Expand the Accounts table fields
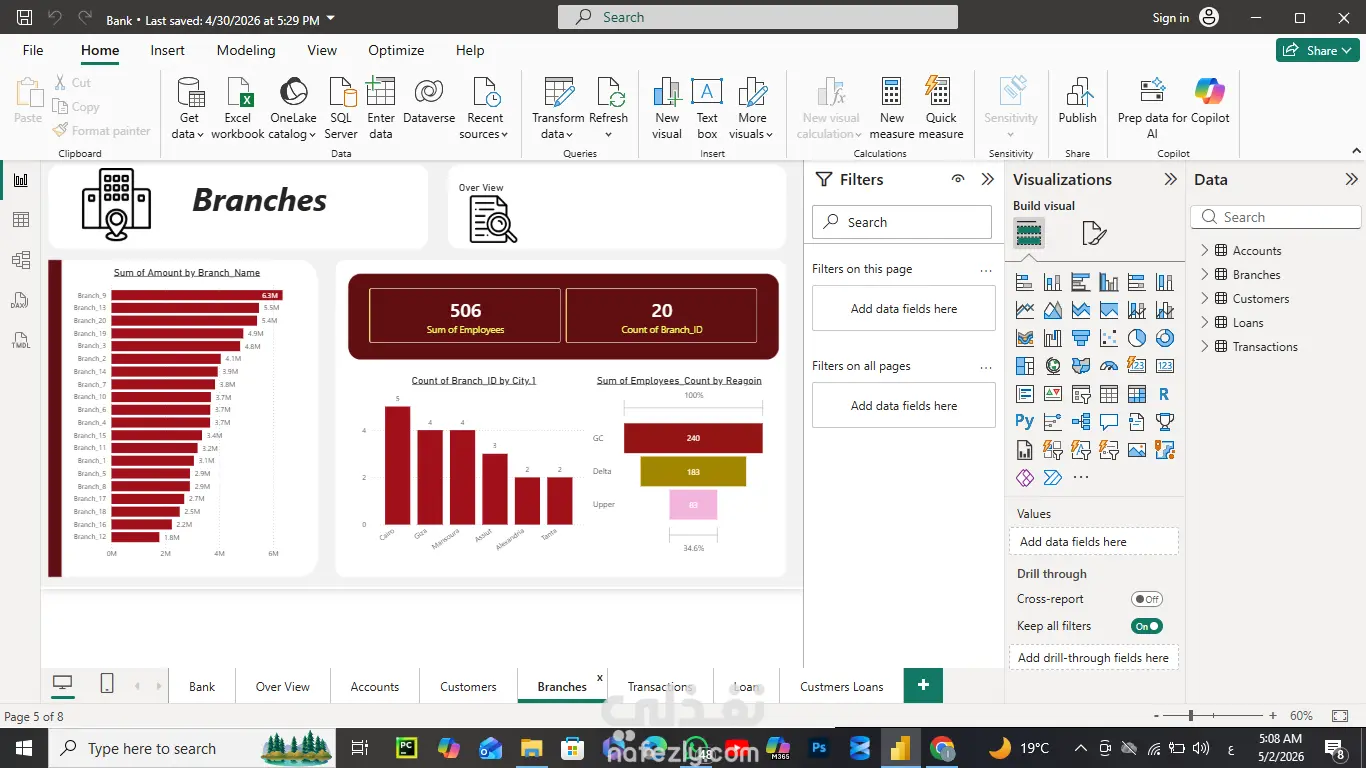 pyautogui.click(x=1204, y=250)
